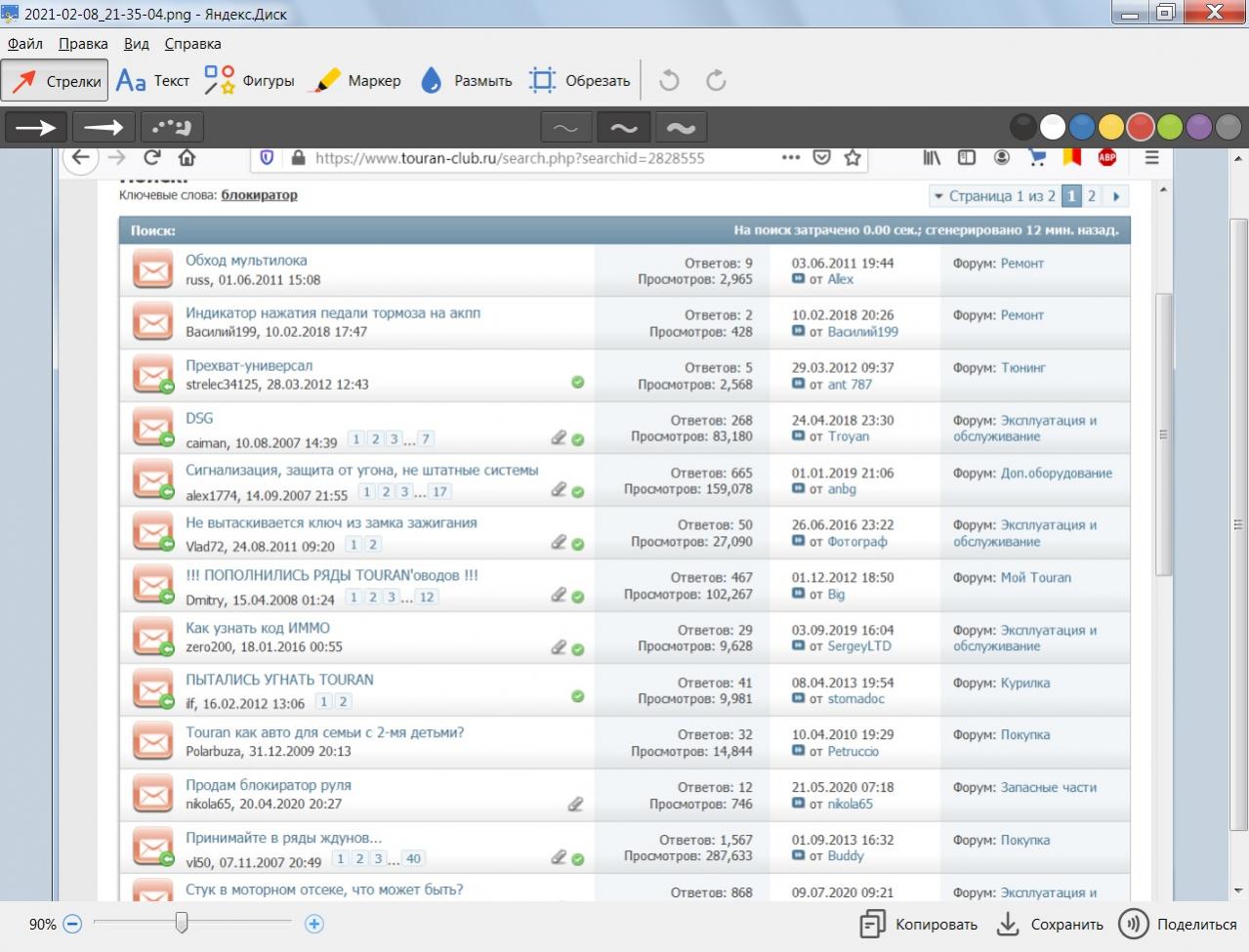Undo the last edit

[x=669, y=81]
